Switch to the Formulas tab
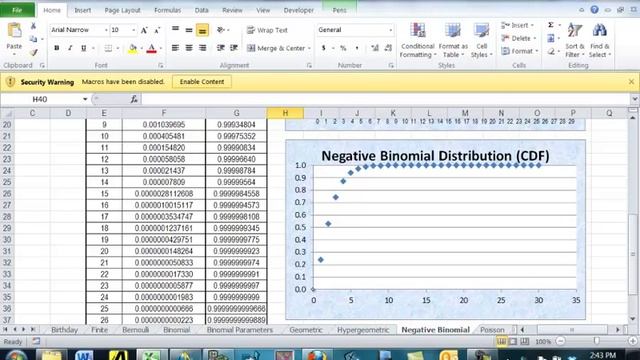This screenshot has width=640, height=360. point(167,10)
